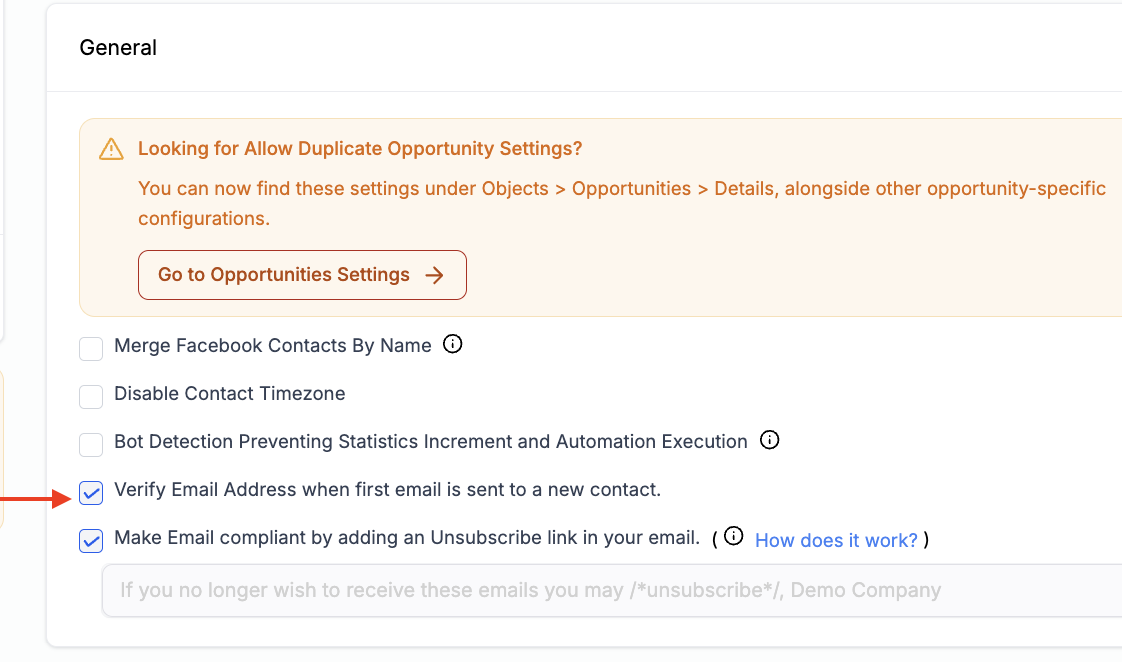Click the info icon near the Unsubscribe link setting
Viewport: 1122px width, 662px height.
[x=734, y=536]
